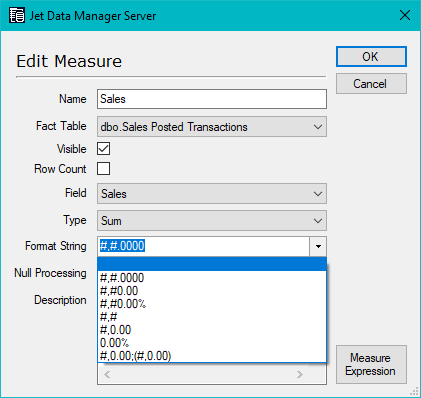Confirm changes with the OK button

(x=371, y=56)
